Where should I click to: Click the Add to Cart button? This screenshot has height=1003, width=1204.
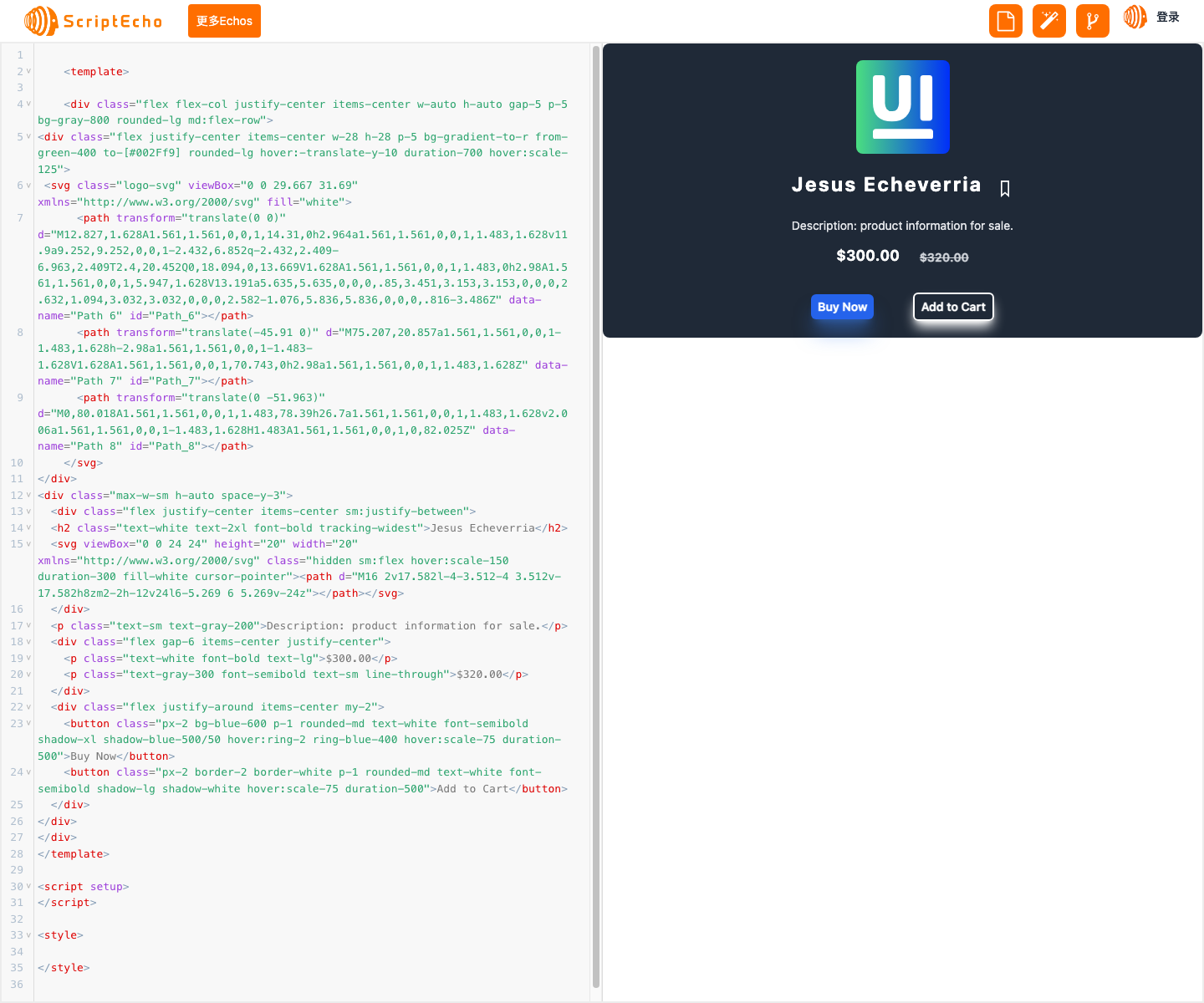(x=953, y=307)
